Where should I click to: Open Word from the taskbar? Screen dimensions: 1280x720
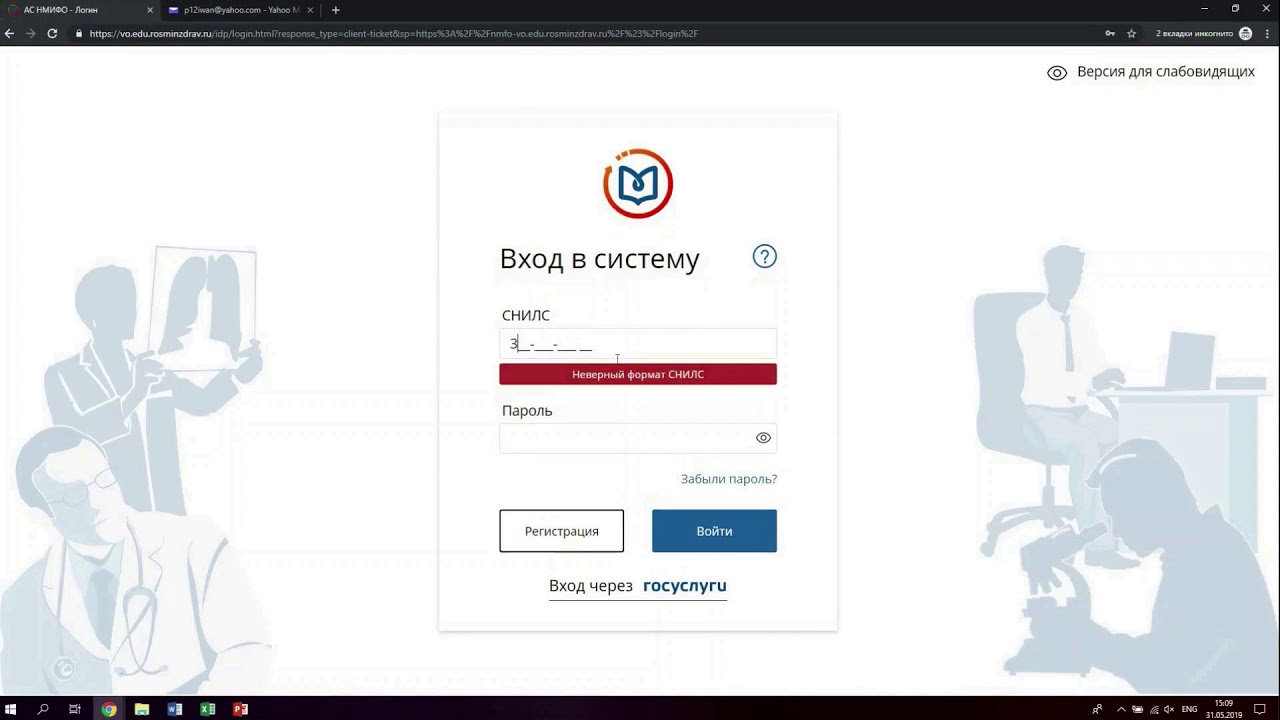[x=175, y=709]
